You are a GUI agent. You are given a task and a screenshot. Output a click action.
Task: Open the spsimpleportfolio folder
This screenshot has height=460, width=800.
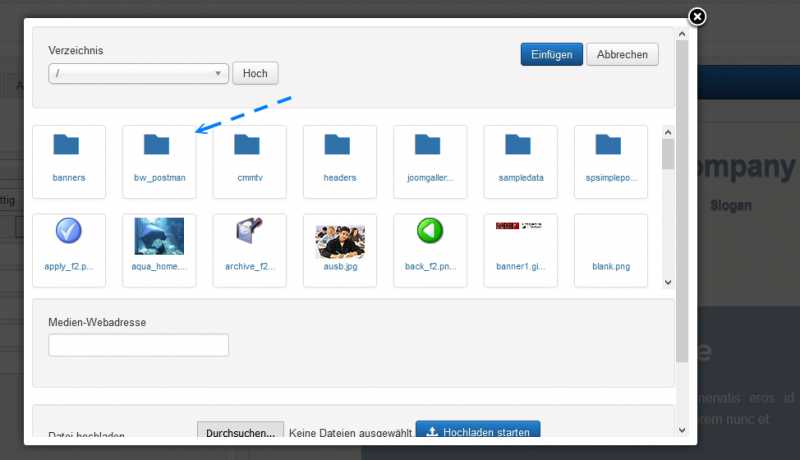(x=609, y=145)
